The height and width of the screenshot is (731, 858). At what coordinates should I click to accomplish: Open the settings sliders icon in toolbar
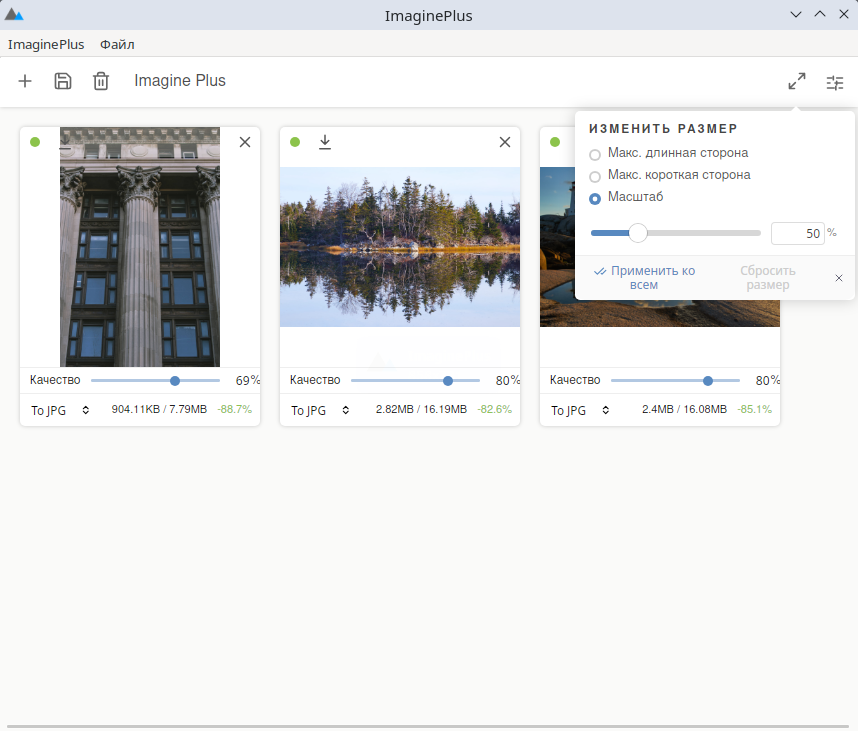(x=834, y=83)
